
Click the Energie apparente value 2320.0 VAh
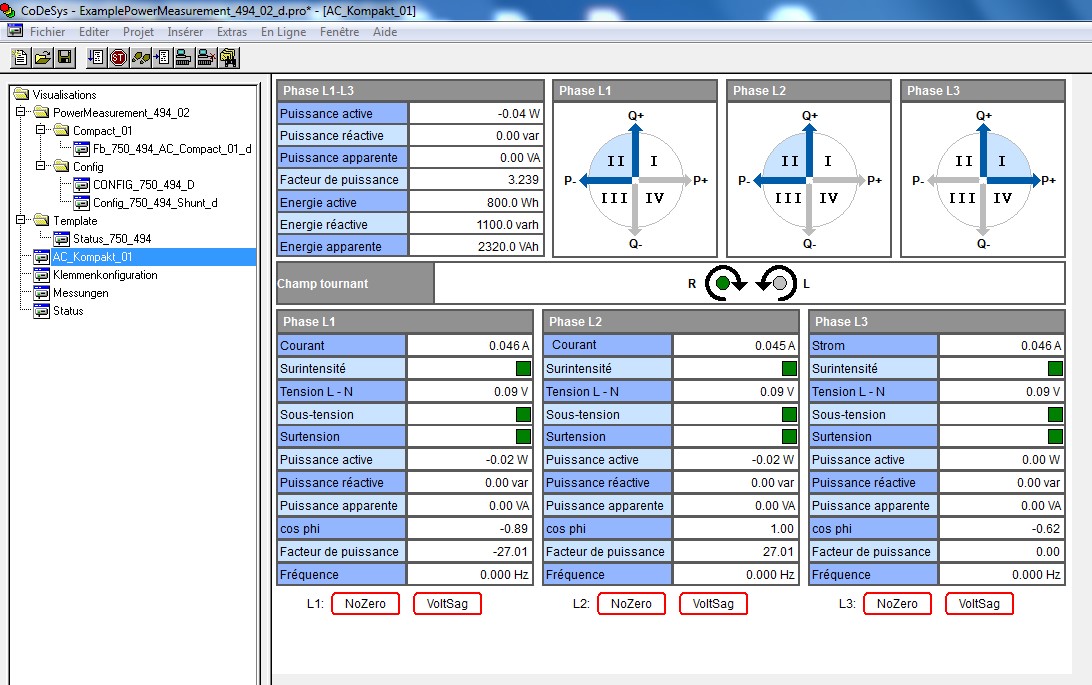point(476,246)
